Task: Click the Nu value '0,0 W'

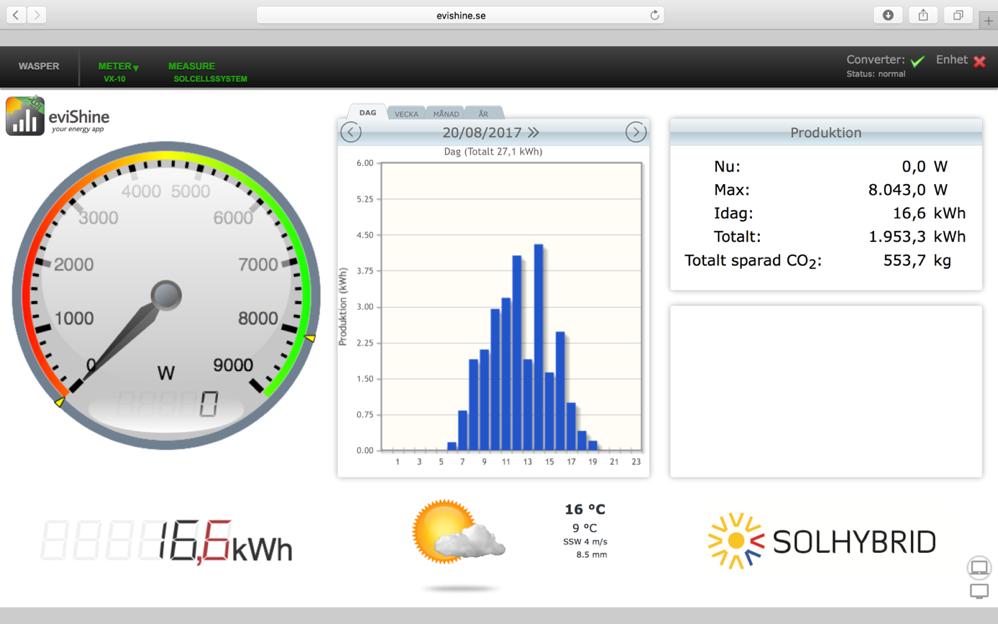Action: click(x=924, y=167)
